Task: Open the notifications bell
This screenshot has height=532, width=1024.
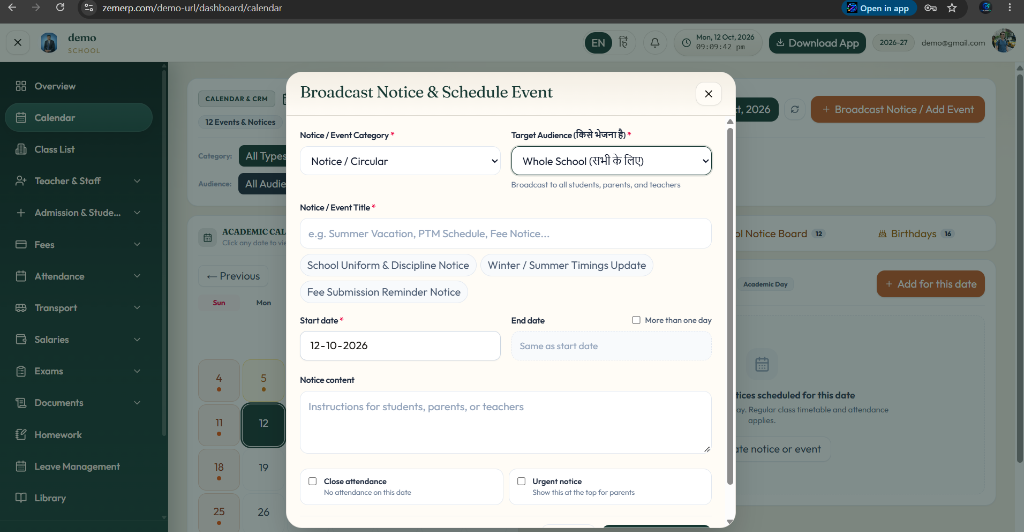Action: click(x=654, y=42)
